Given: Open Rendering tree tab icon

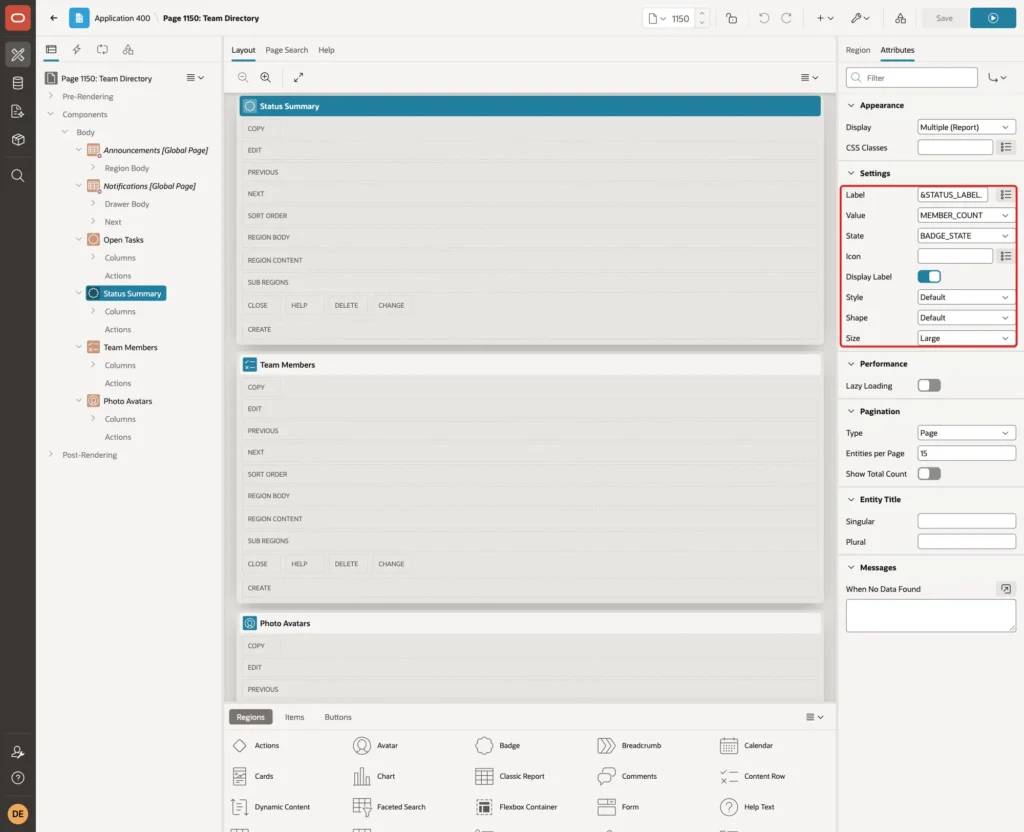Looking at the screenshot, I should click(51, 50).
